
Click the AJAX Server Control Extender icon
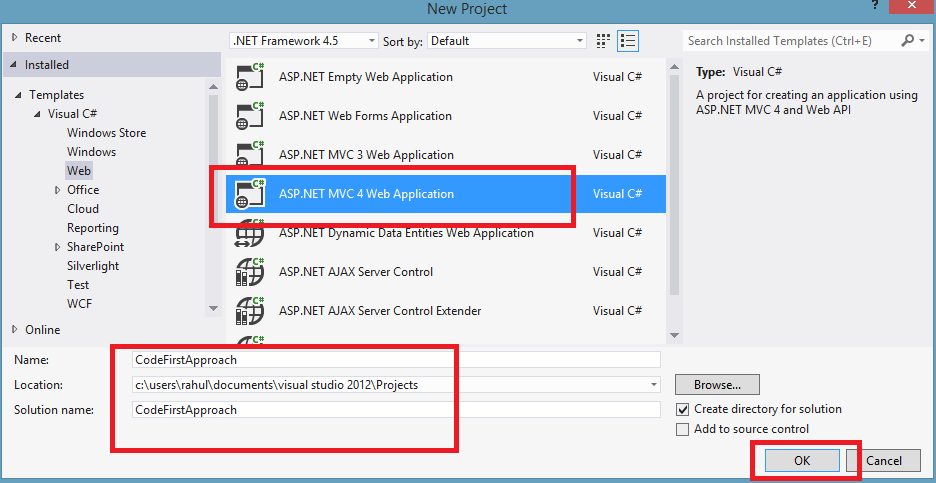pos(249,311)
